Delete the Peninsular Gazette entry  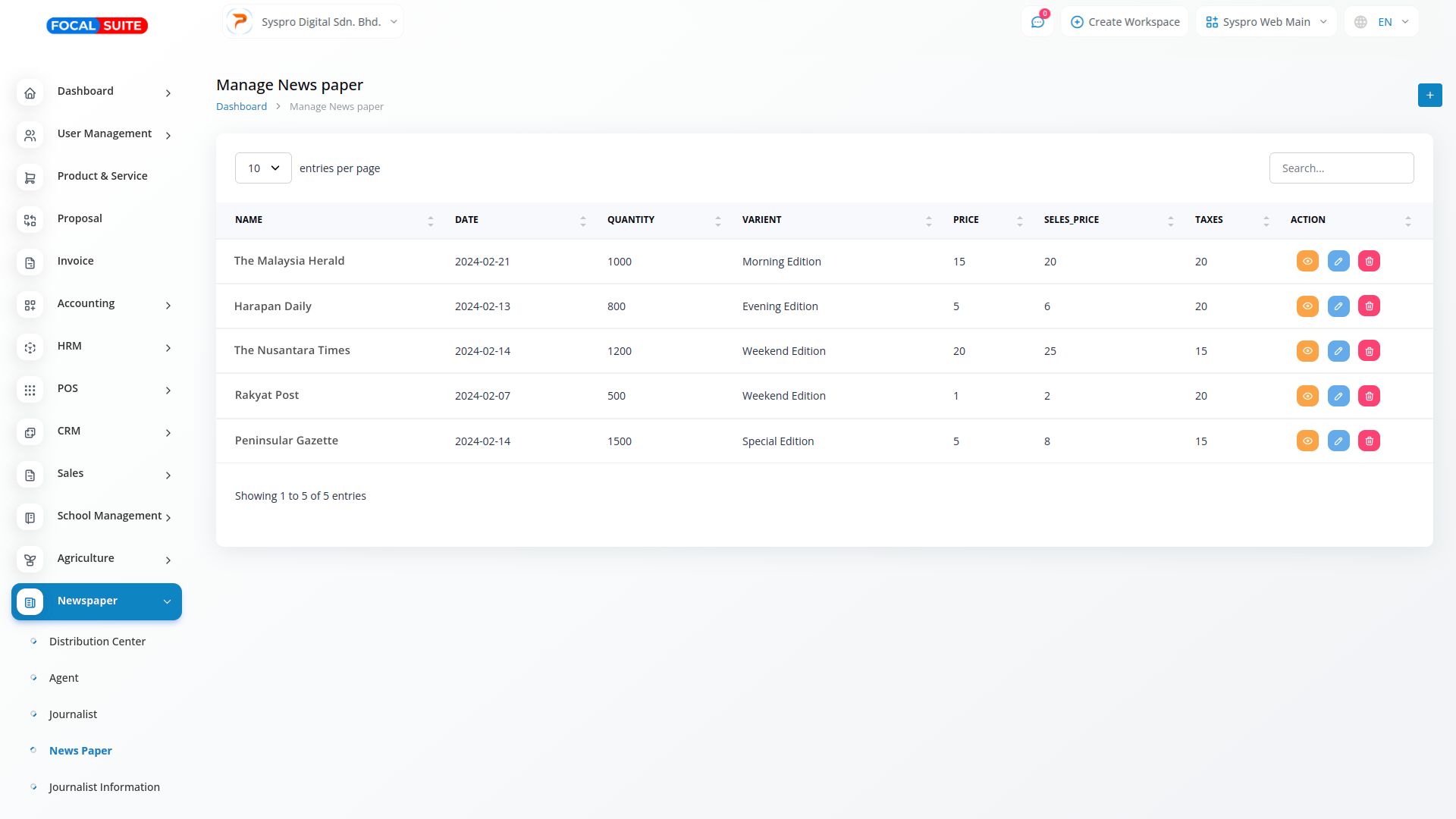(x=1369, y=441)
